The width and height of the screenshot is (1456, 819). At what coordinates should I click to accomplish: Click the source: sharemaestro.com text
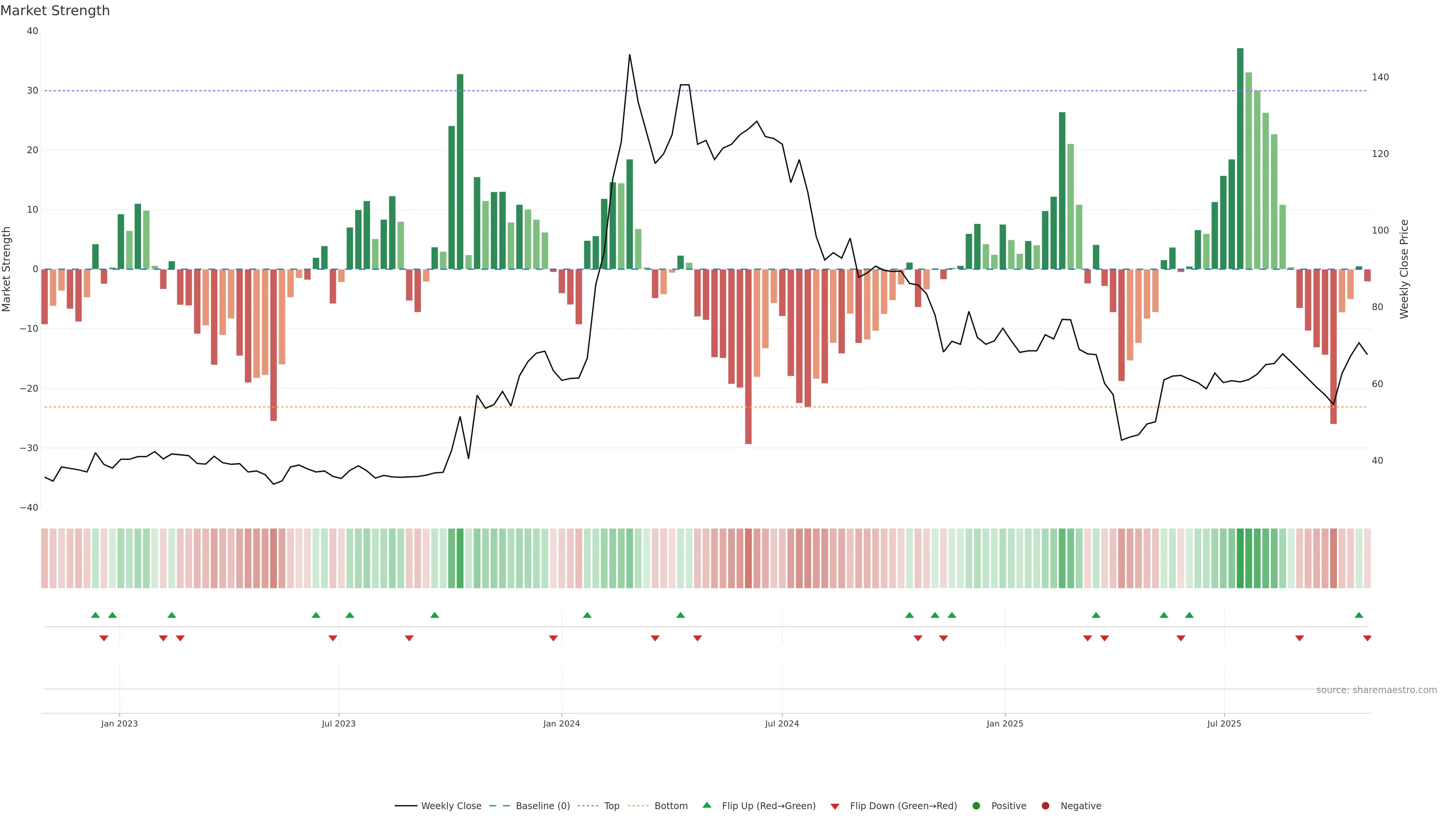1376,690
